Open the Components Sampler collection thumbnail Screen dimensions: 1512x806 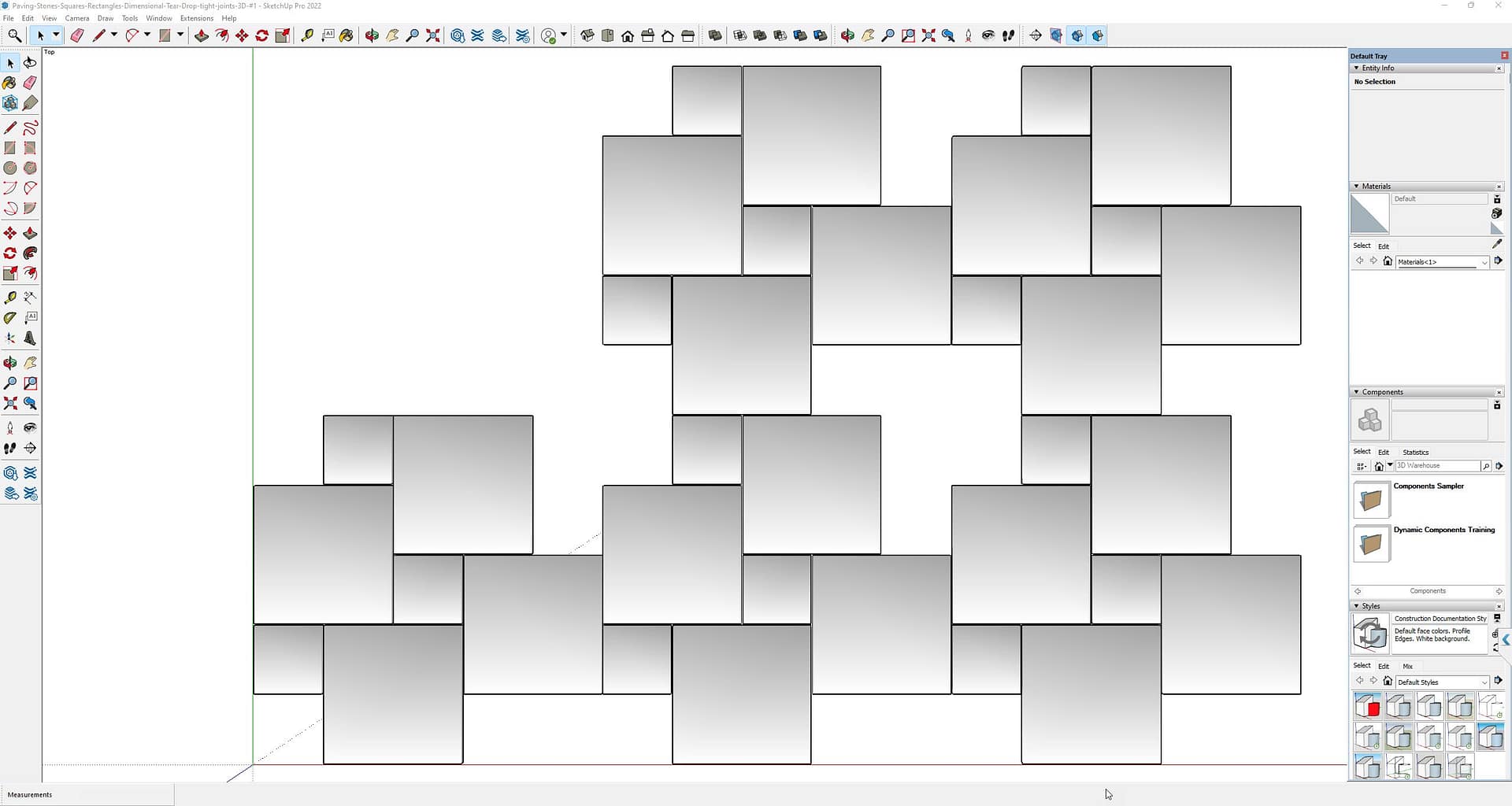(x=1371, y=500)
